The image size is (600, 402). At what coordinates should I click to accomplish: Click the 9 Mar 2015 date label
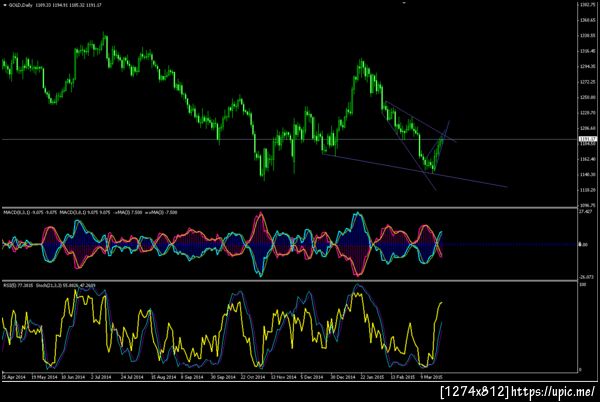tap(432, 377)
